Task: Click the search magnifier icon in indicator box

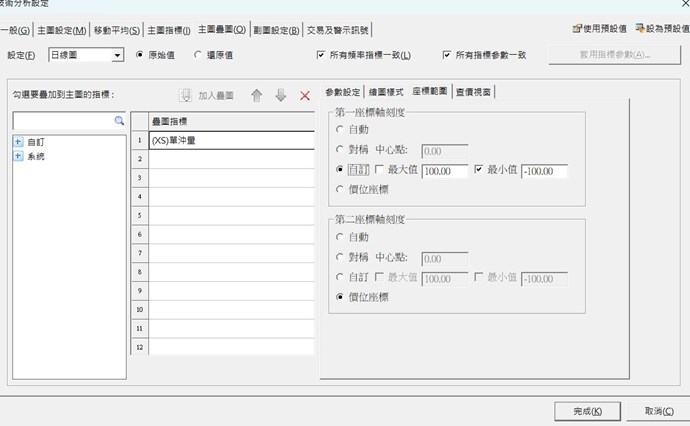Action: tap(119, 121)
